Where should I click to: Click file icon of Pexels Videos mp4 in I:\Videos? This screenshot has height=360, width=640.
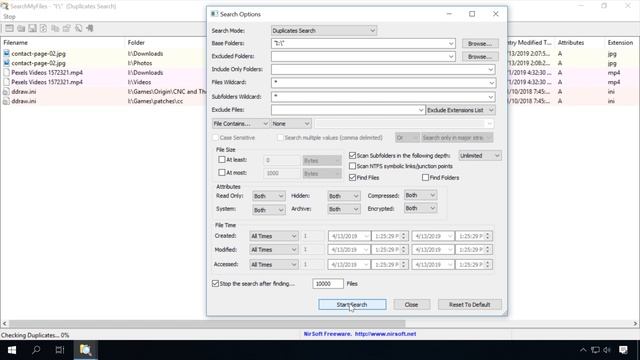point(7,82)
